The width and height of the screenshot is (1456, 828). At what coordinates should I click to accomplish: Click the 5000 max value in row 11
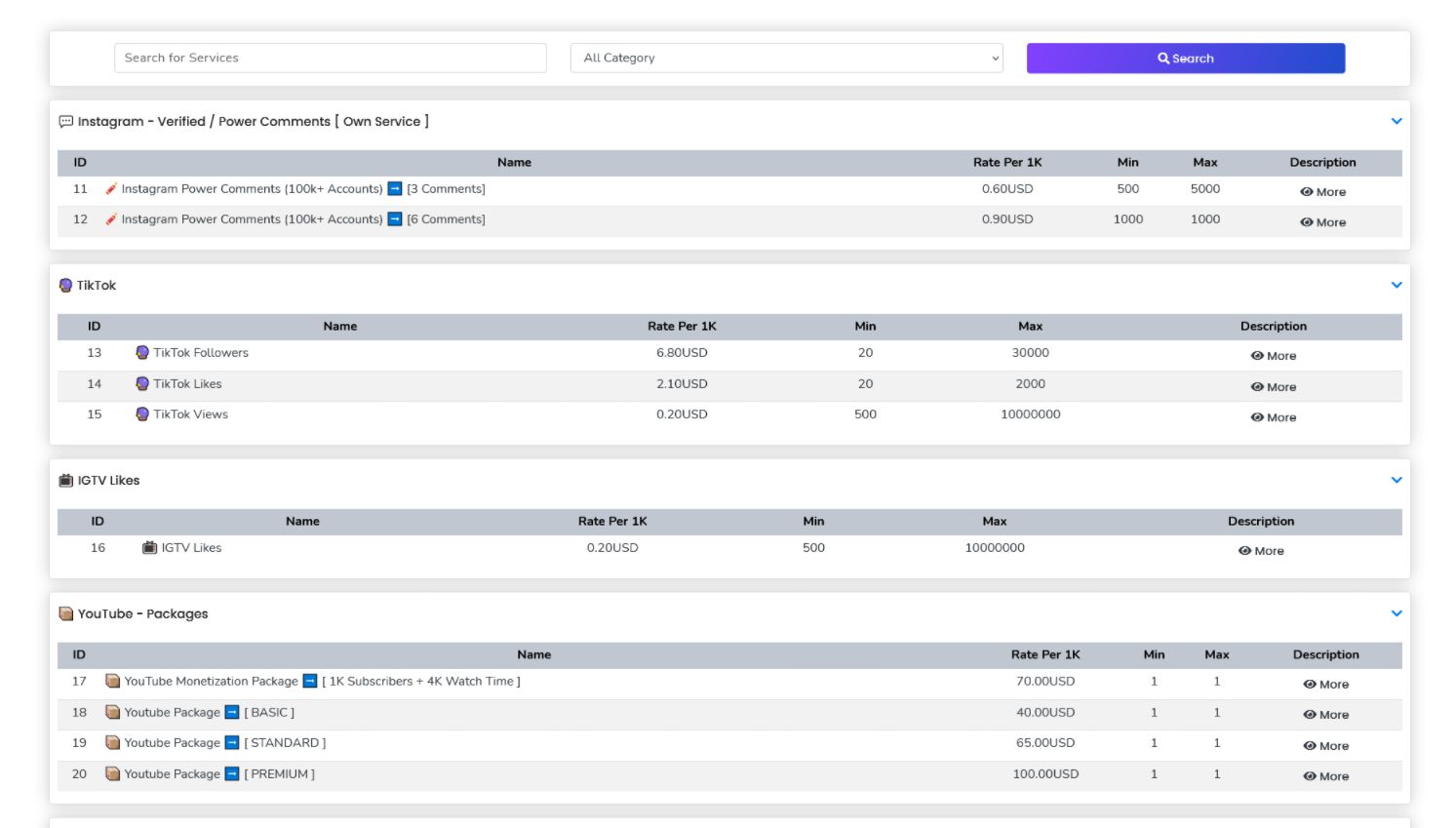pos(1205,189)
